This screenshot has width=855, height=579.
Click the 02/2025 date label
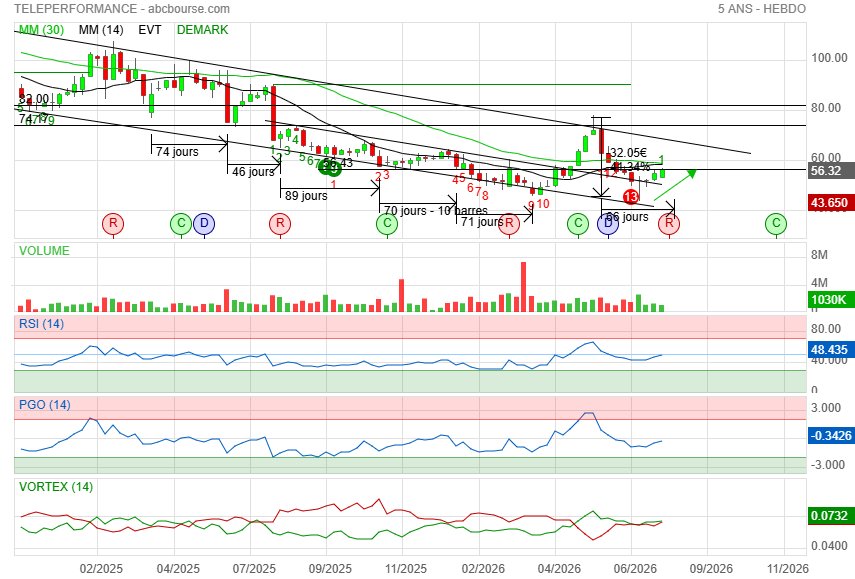click(x=101, y=569)
